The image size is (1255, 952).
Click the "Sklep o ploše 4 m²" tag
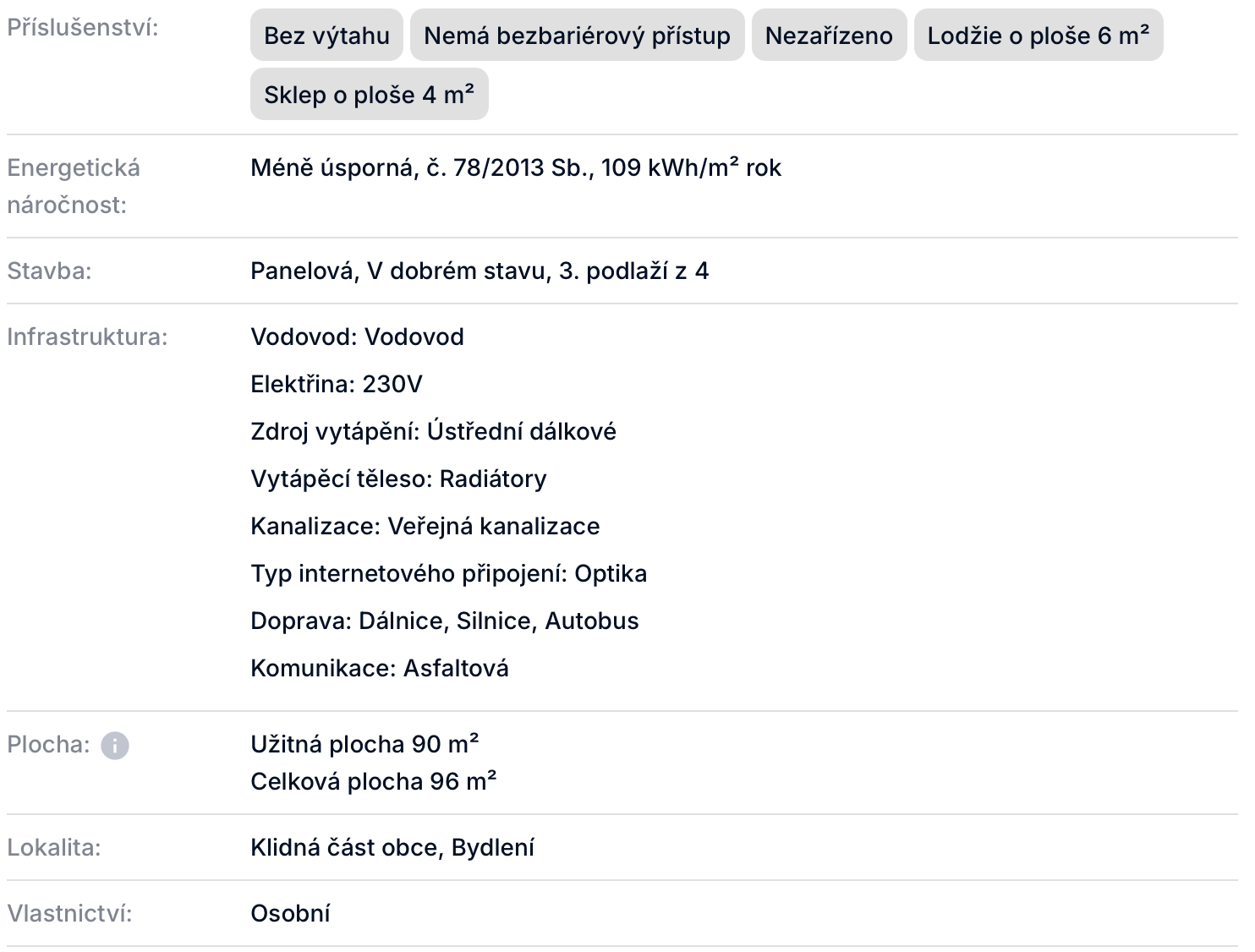coord(369,95)
